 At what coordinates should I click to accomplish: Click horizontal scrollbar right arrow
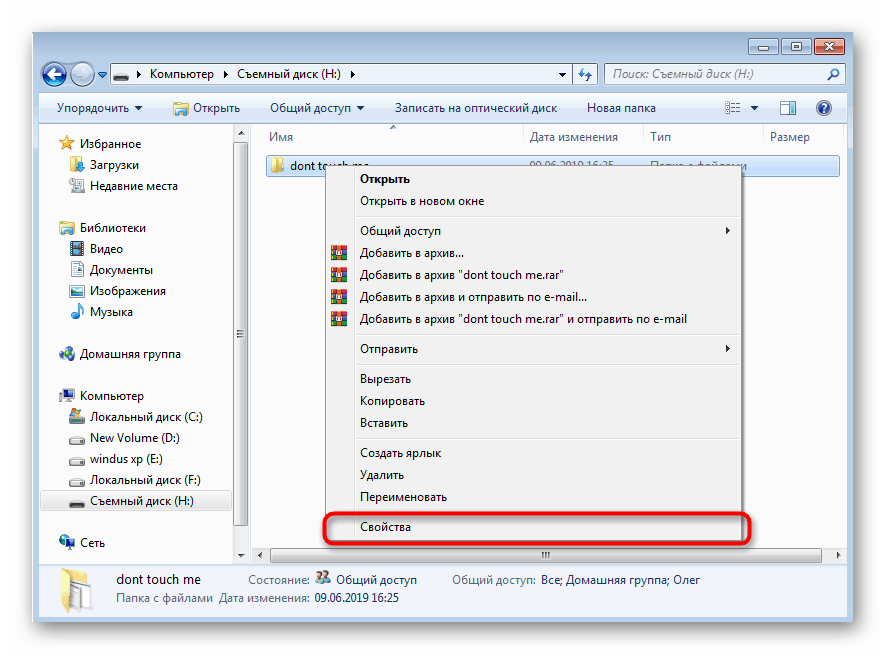pos(838,556)
